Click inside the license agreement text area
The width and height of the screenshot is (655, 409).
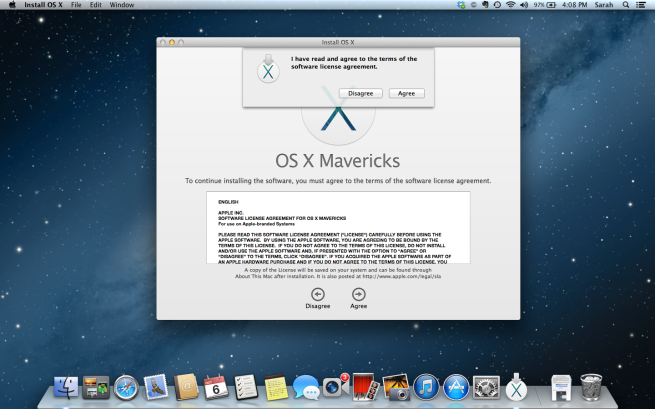click(x=330, y=228)
